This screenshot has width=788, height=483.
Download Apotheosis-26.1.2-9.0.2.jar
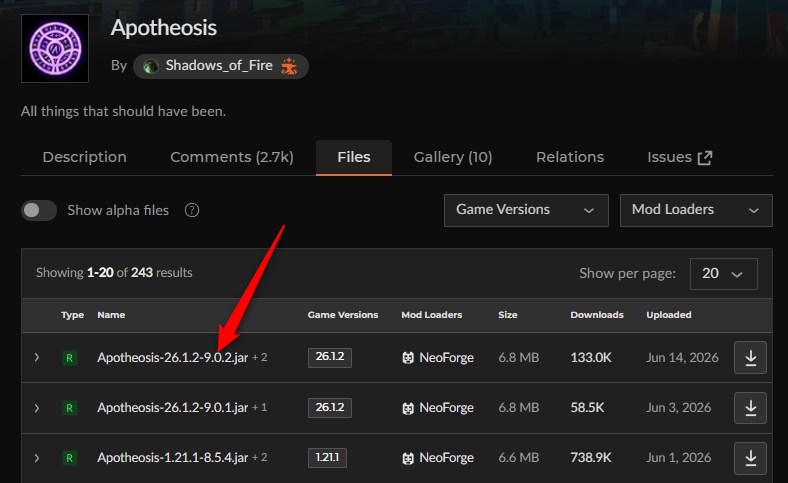[750, 357]
